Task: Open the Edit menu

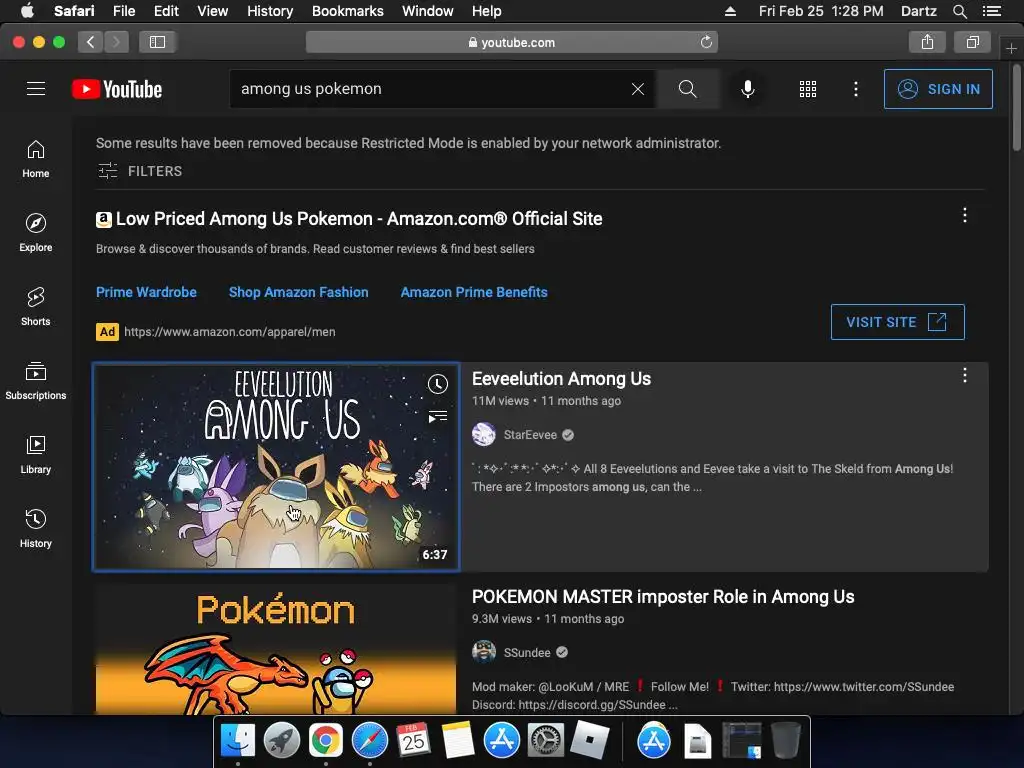Action: (167, 11)
